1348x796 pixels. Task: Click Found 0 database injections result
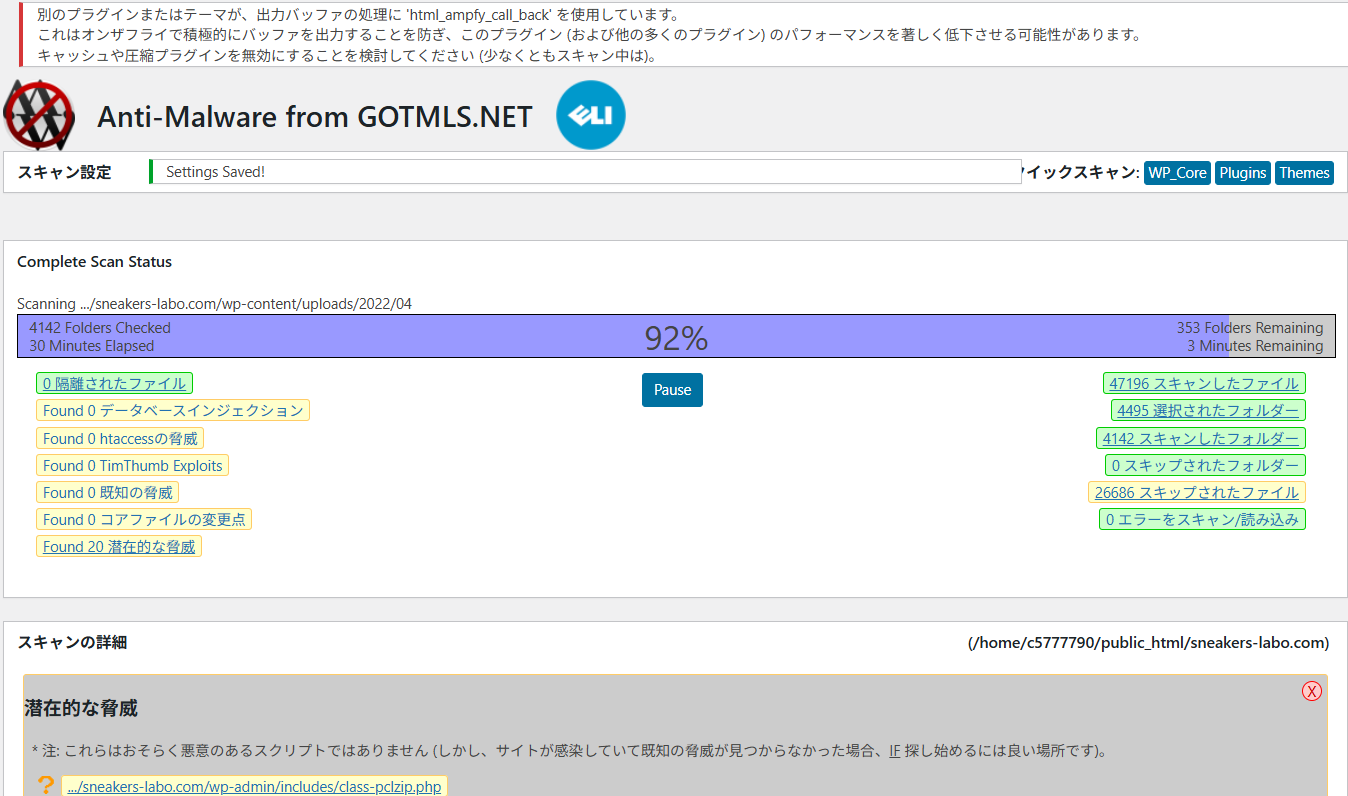(173, 410)
